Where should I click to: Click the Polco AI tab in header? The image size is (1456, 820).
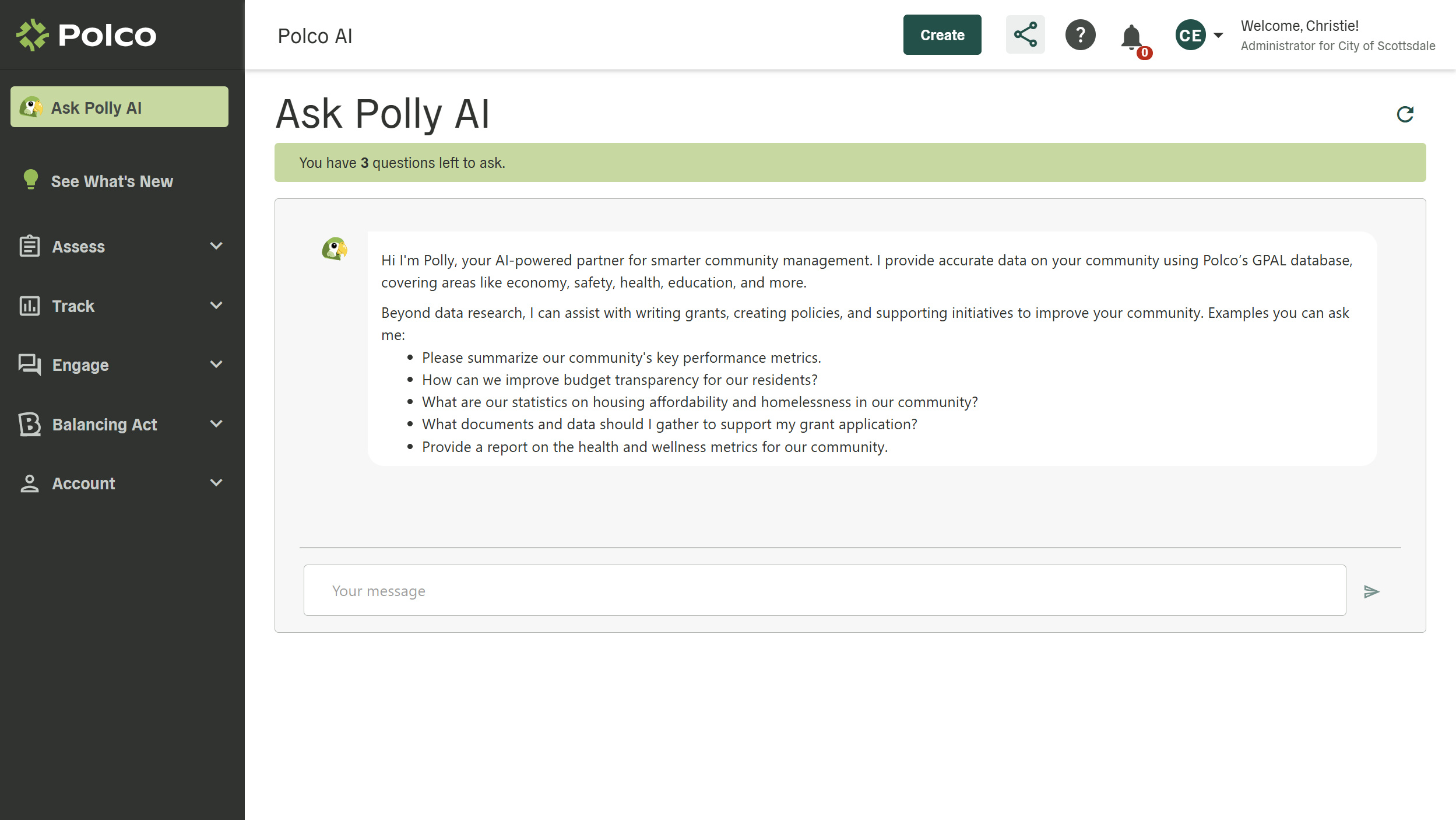[x=316, y=35]
